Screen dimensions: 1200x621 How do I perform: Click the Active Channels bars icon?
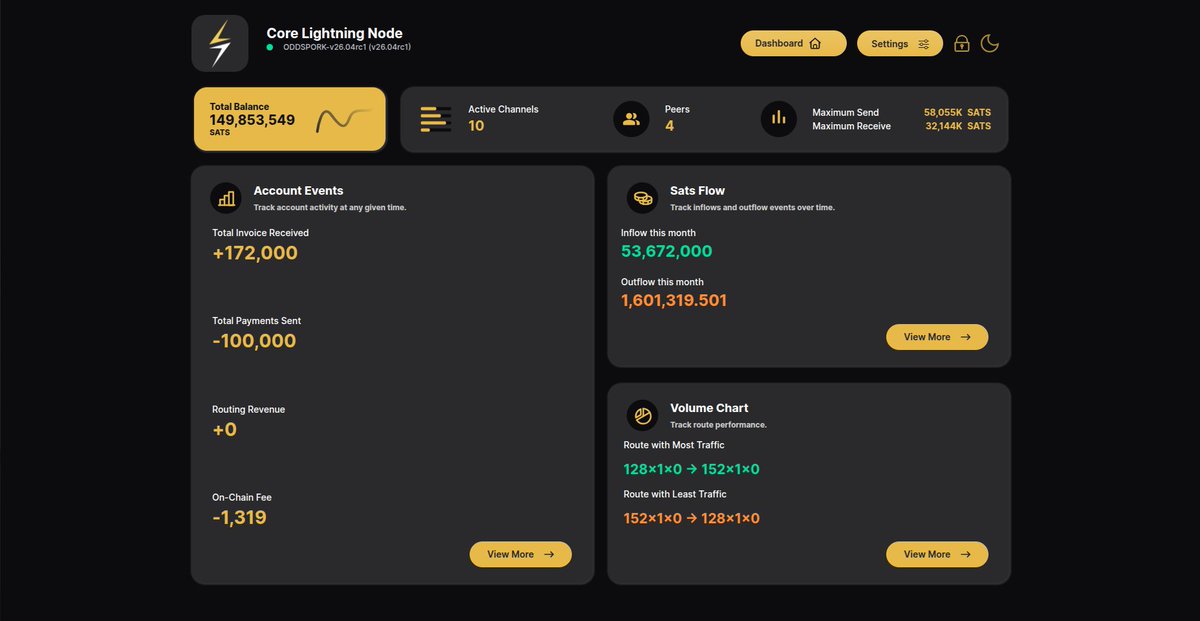(x=435, y=118)
